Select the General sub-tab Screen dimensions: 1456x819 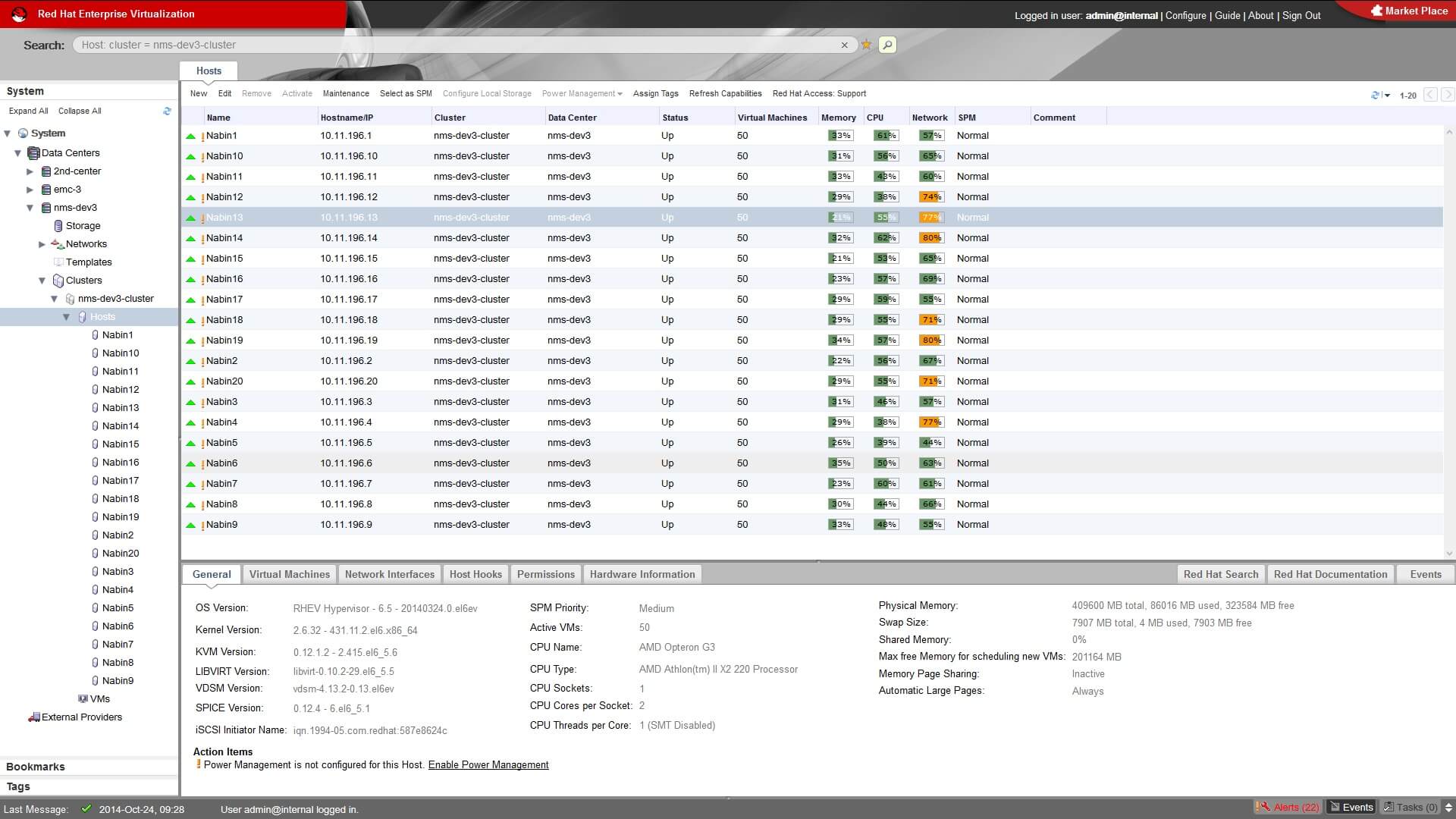[212, 574]
